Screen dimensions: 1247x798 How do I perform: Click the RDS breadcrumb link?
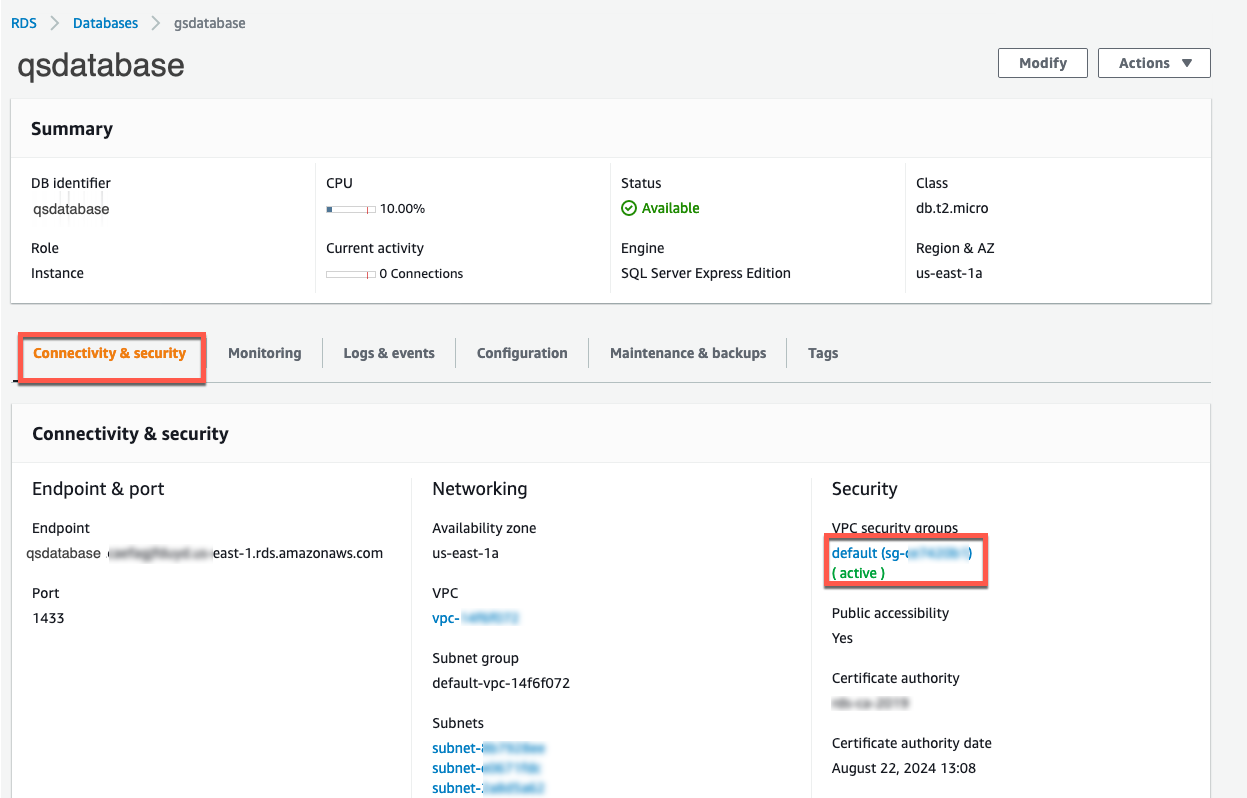24,23
